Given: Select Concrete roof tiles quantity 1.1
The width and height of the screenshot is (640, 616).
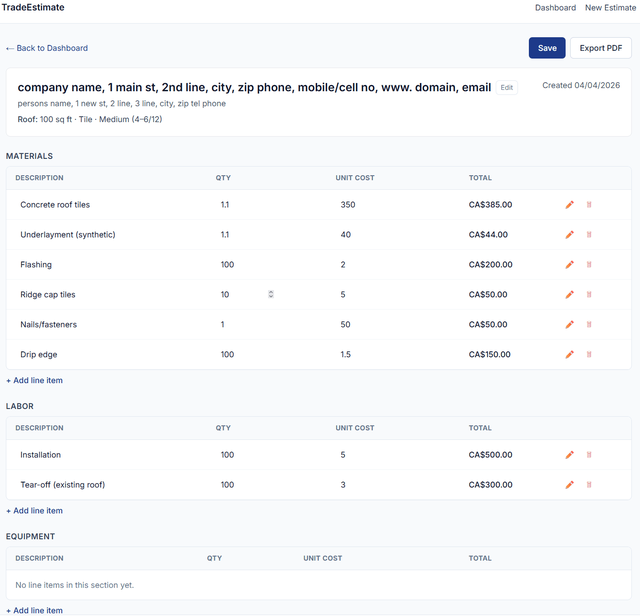Looking at the screenshot, I should click(225, 205).
